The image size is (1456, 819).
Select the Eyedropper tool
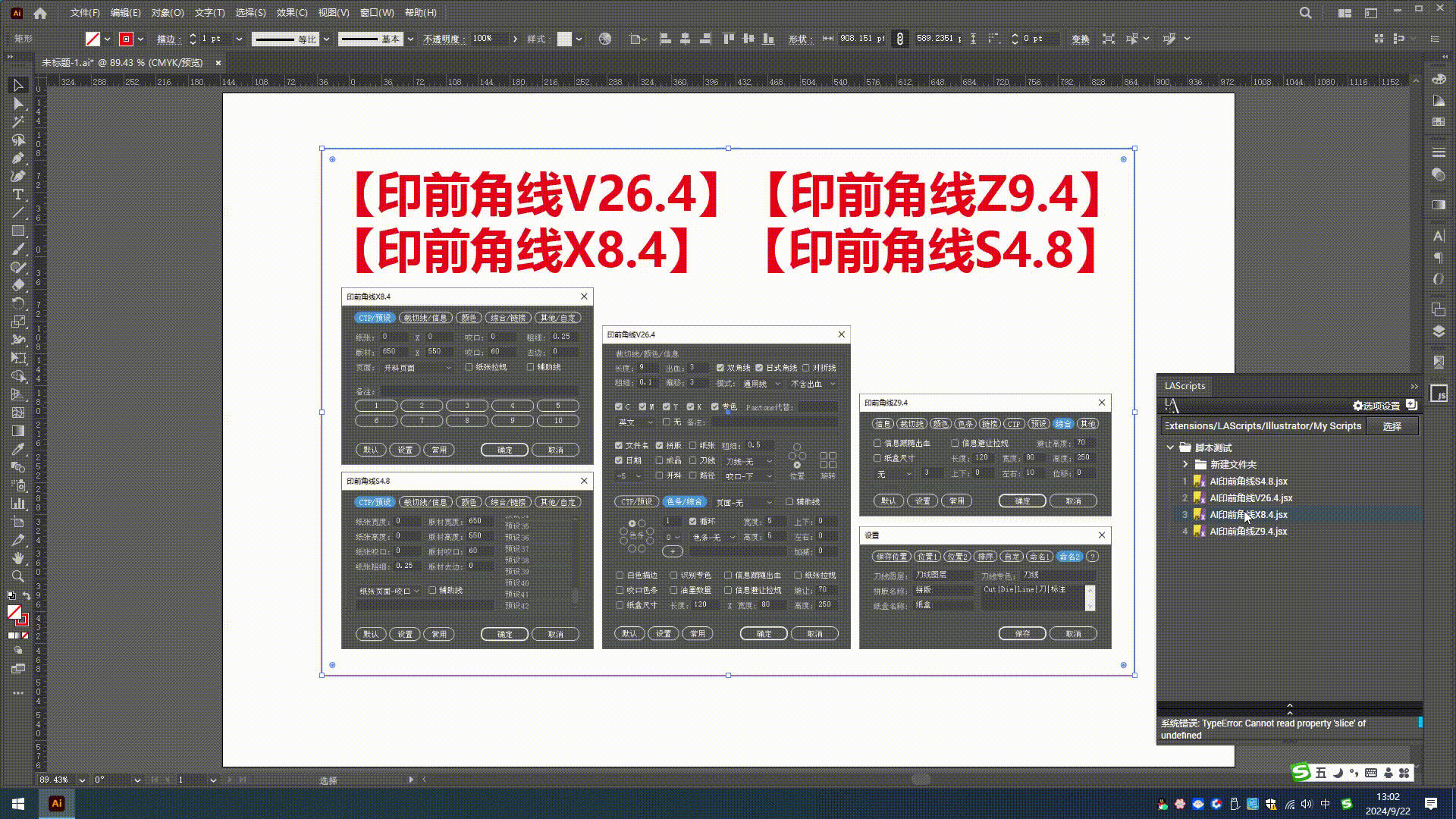(x=18, y=449)
